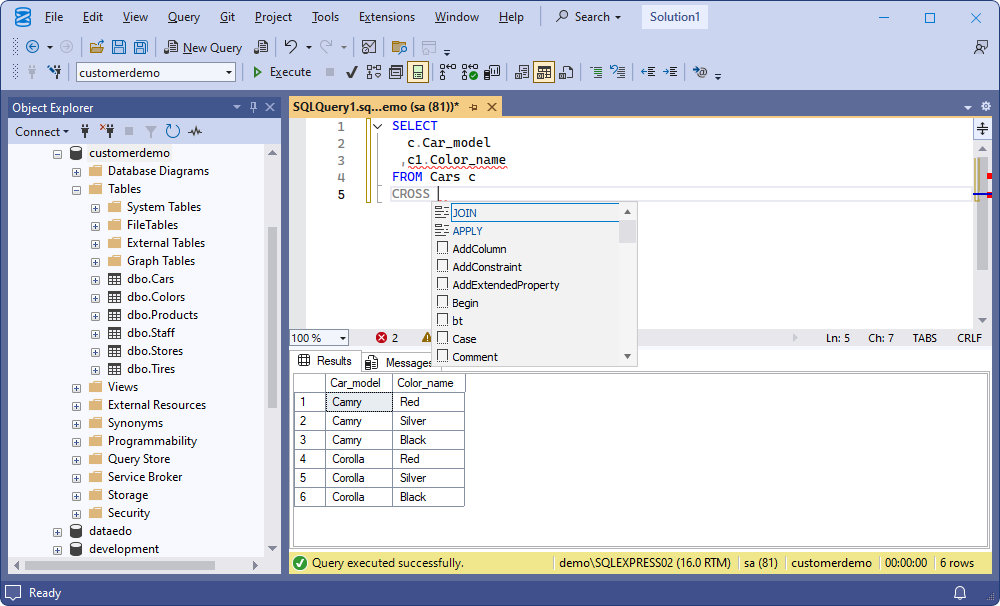
Task: Open Object Explorer filter settings
Action: point(150,131)
